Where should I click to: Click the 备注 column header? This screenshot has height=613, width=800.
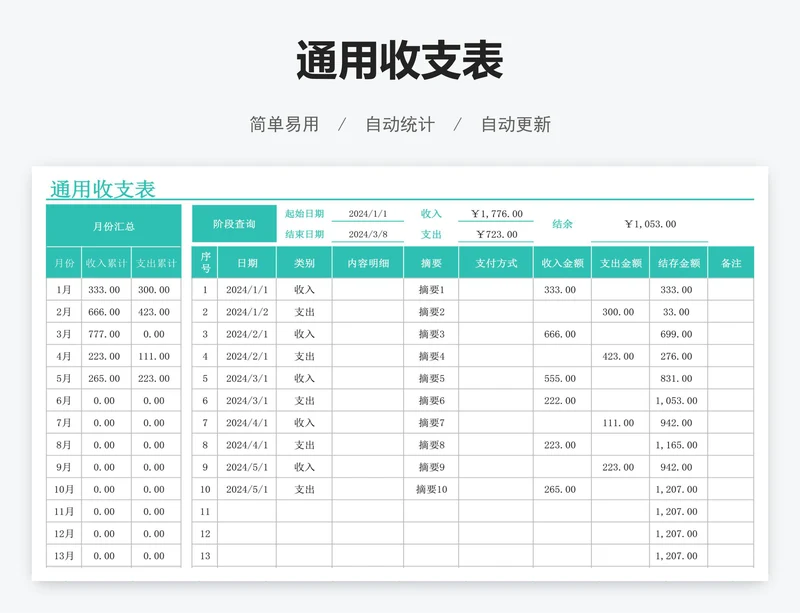click(x=731, y=263)
